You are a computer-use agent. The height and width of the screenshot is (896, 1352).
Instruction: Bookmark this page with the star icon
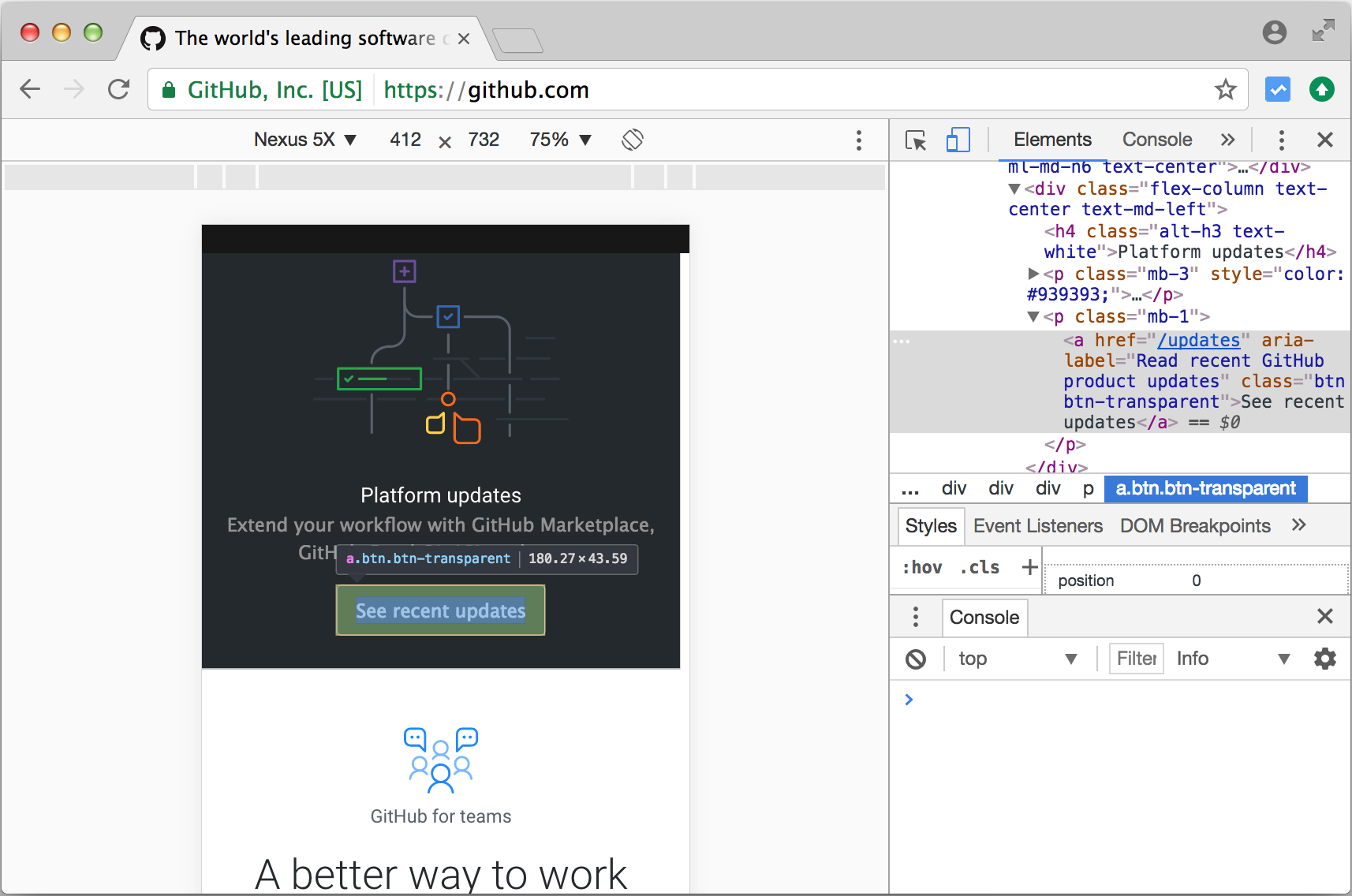pyautogui.click(x=1225, y=89)
